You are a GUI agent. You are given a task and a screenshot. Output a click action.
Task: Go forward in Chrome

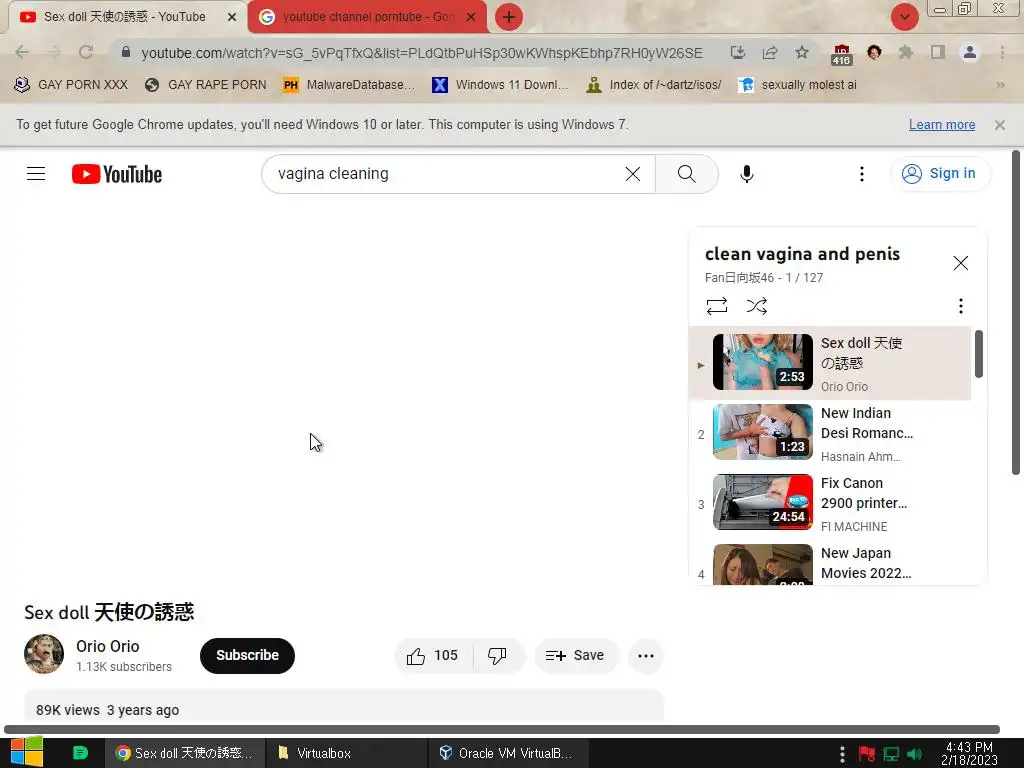pos(54,52)
